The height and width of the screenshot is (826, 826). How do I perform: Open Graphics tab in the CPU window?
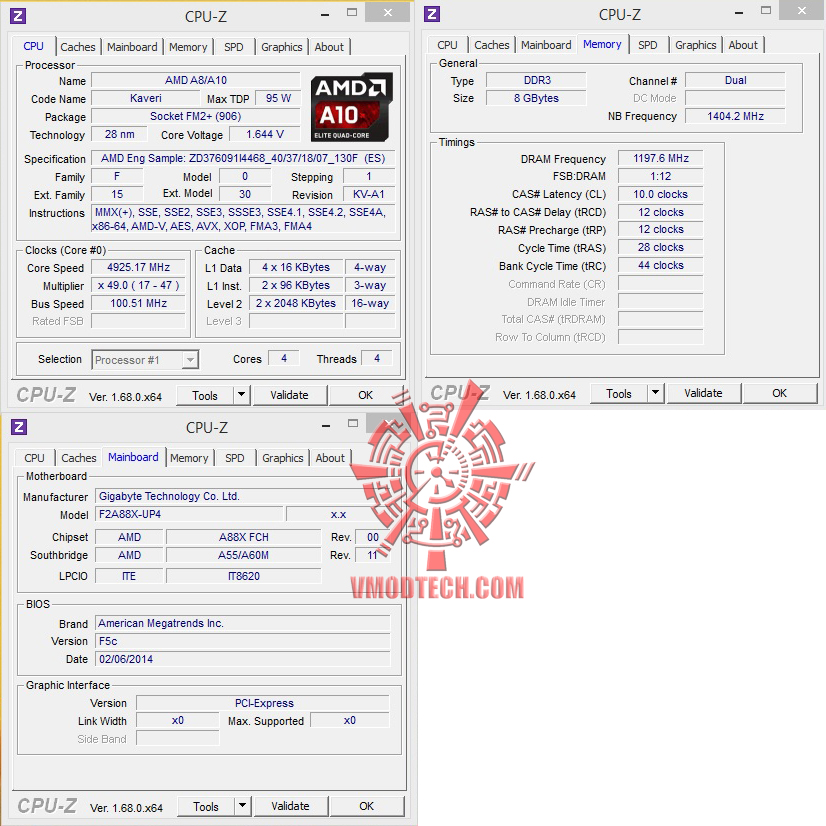point(282,47)
